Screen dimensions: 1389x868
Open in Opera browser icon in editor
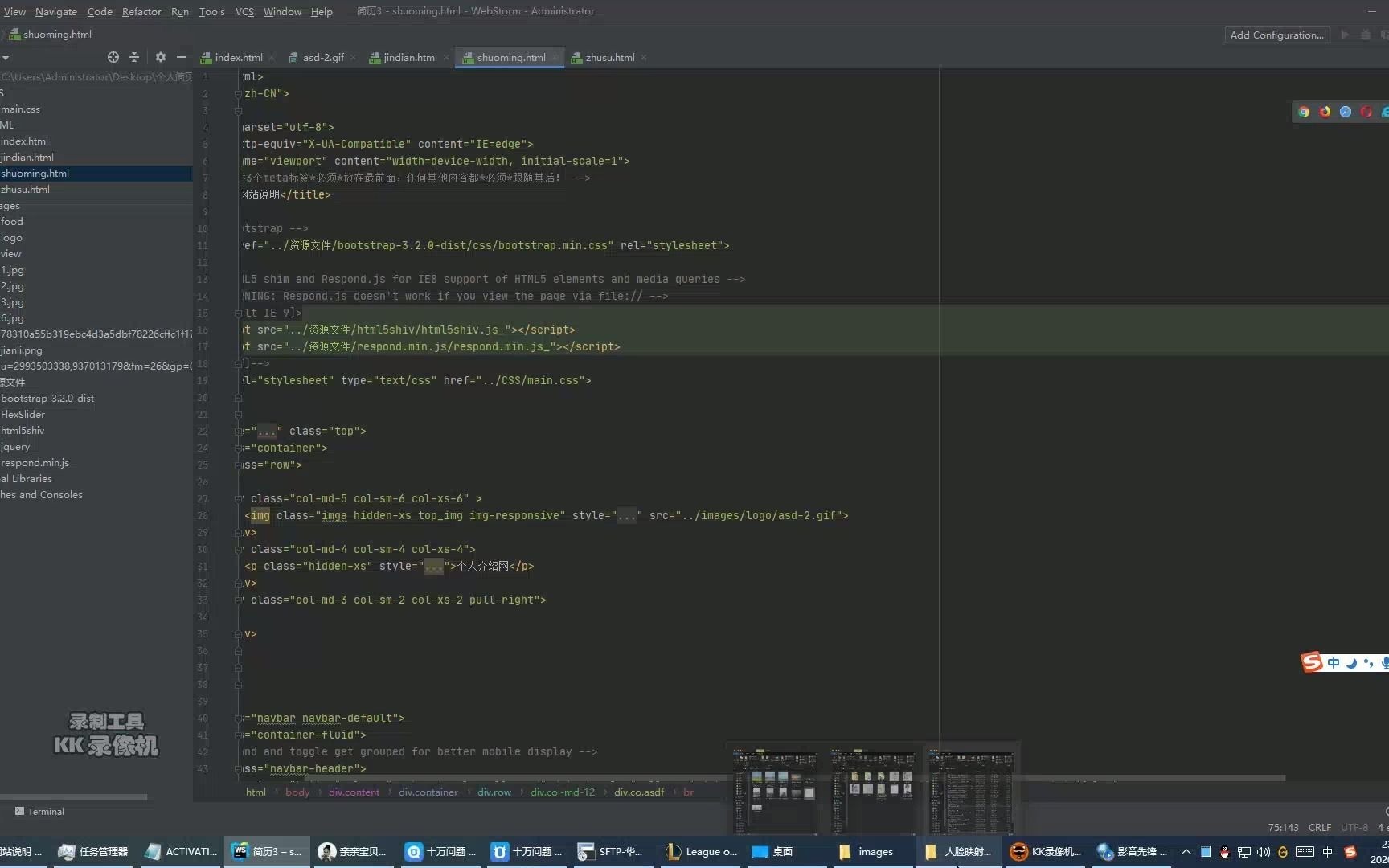pyautogui.click(x=1366, y=112)
